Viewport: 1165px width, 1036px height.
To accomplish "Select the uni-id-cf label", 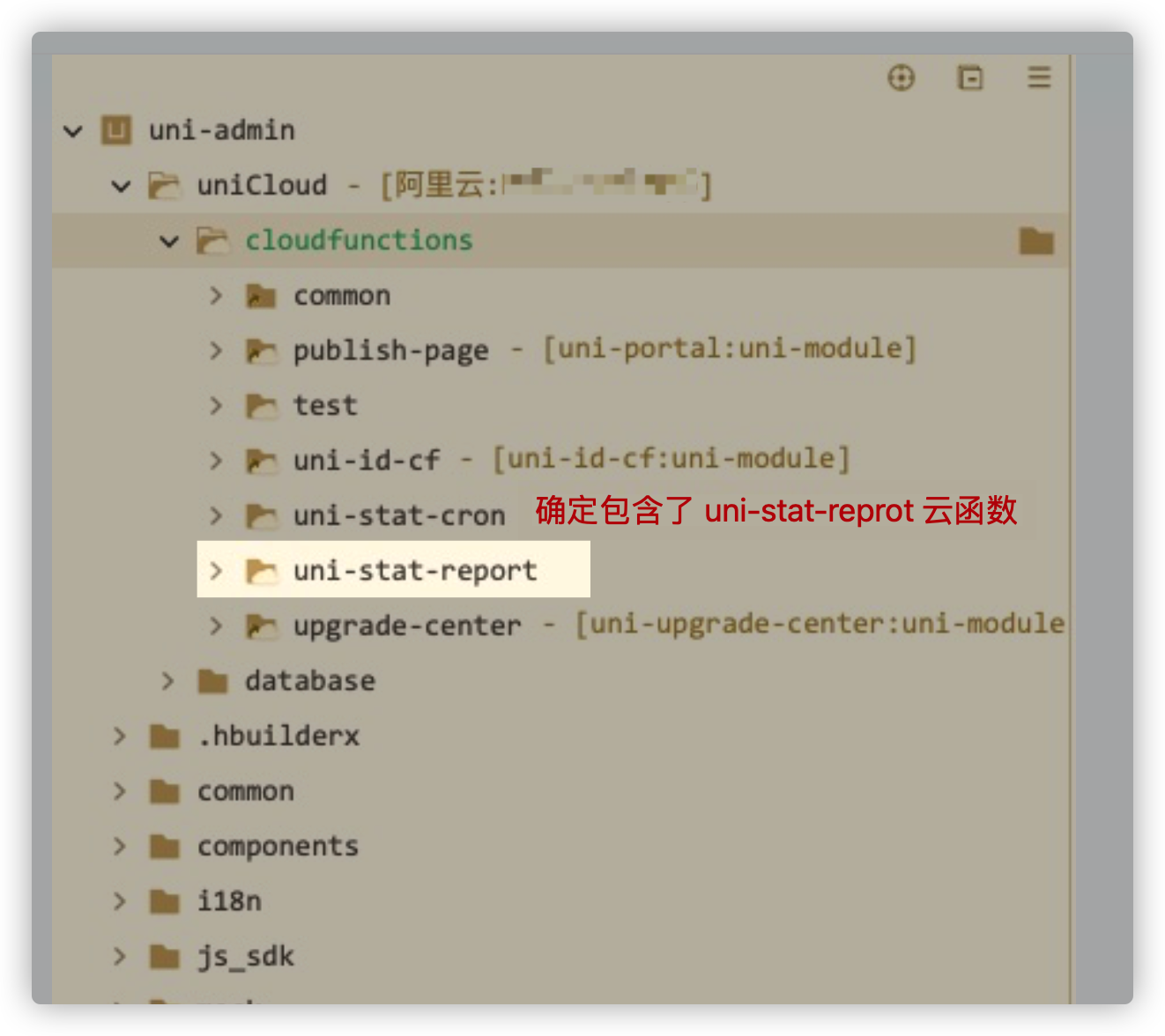I will tap(367, 461).
